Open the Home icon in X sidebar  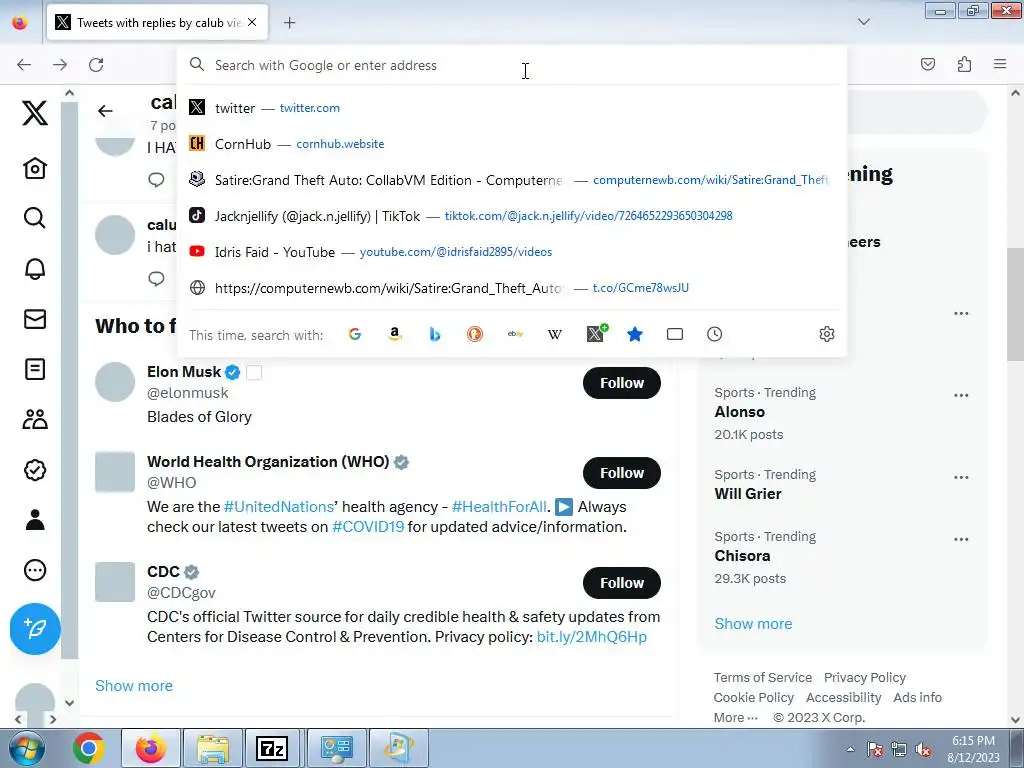coord(35,168)
